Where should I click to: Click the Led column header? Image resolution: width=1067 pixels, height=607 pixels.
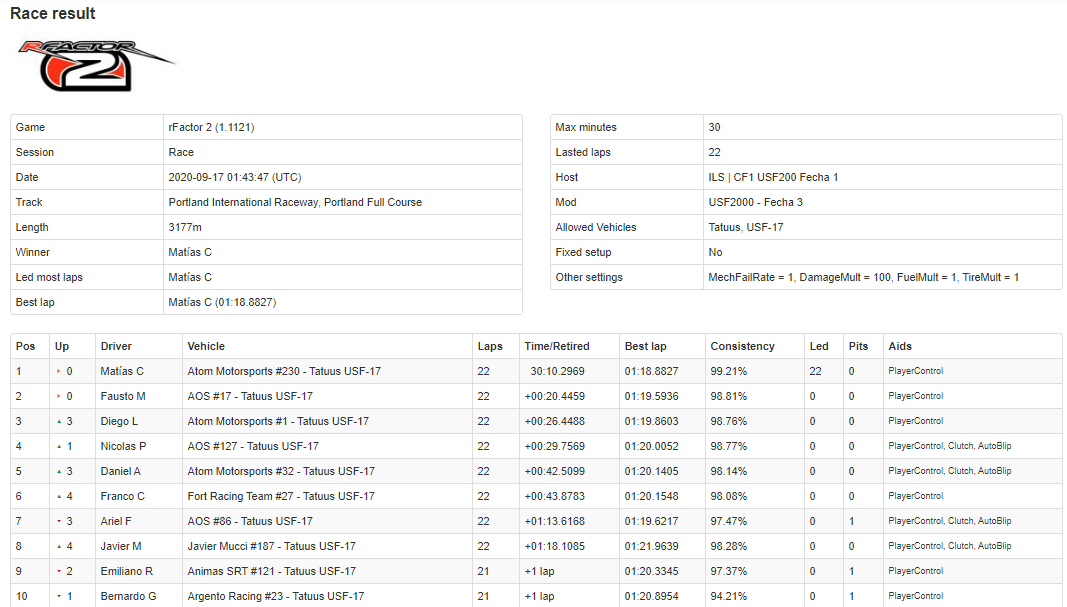pos(819,346)
